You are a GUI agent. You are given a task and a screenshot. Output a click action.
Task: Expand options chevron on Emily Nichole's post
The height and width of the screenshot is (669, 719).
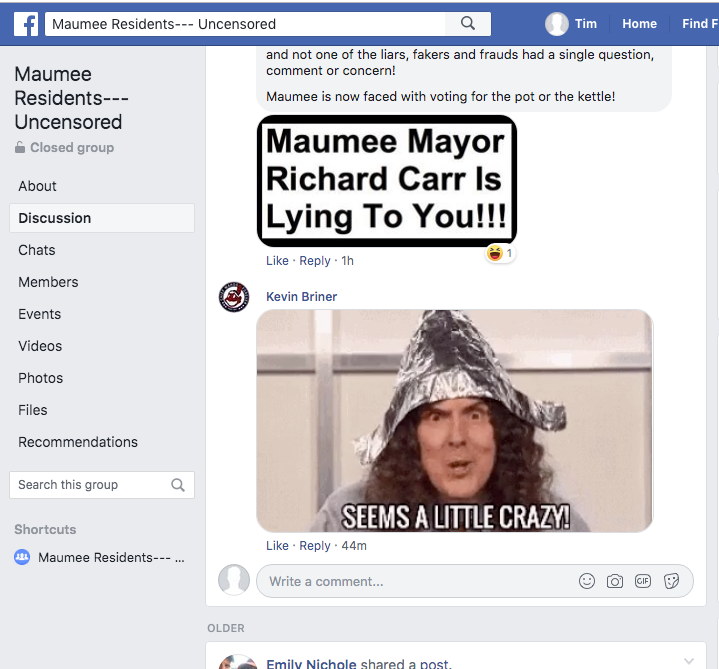point(688,661)
